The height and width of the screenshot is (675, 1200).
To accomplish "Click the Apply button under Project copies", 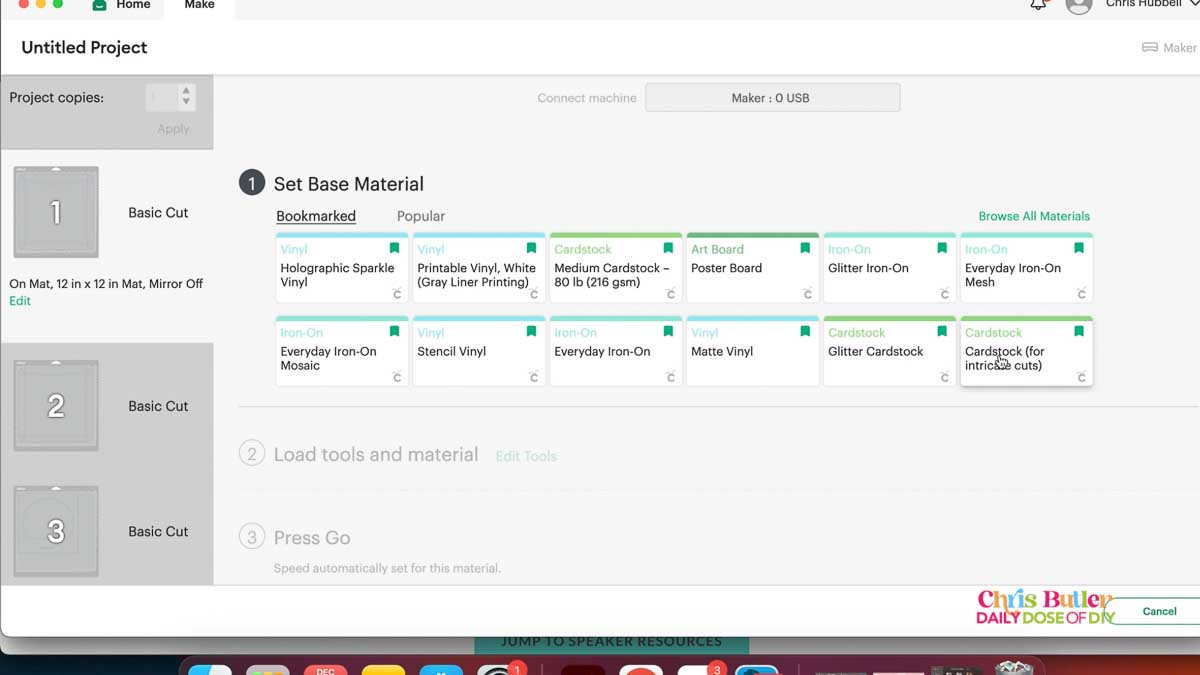I will [x=173, y=129].
